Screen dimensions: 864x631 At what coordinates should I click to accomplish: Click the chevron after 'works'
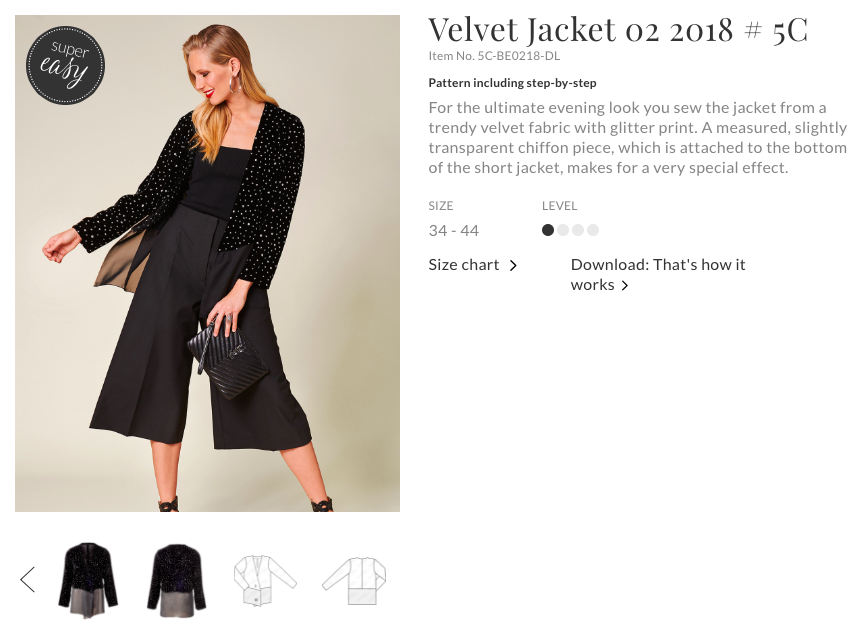[625, 286]
